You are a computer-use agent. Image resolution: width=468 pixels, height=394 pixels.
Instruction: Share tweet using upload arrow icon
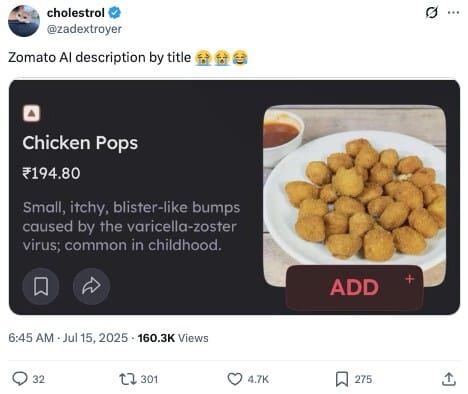tap(449, 379)
